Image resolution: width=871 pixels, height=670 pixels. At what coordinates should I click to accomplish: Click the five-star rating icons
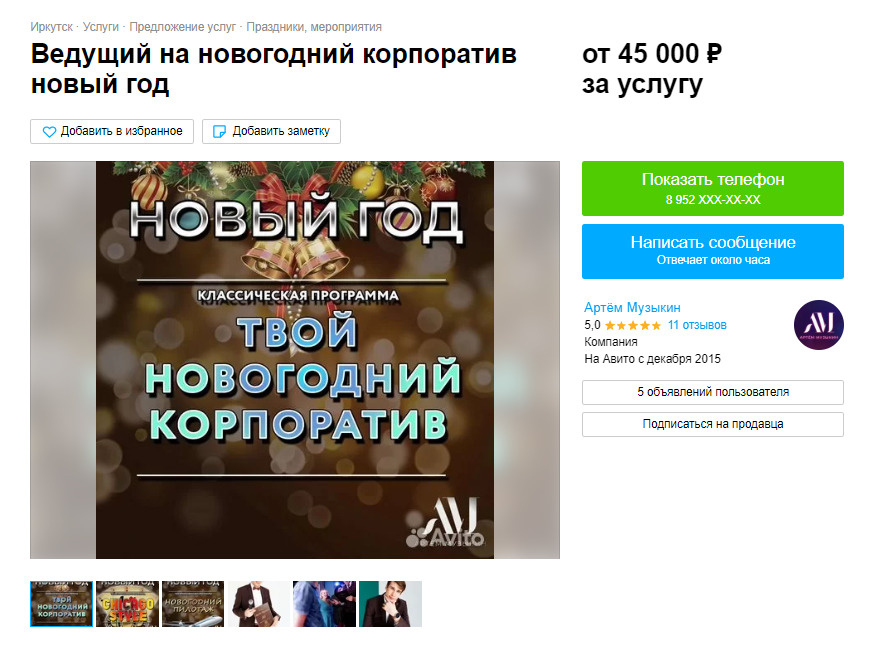point(633,326)
